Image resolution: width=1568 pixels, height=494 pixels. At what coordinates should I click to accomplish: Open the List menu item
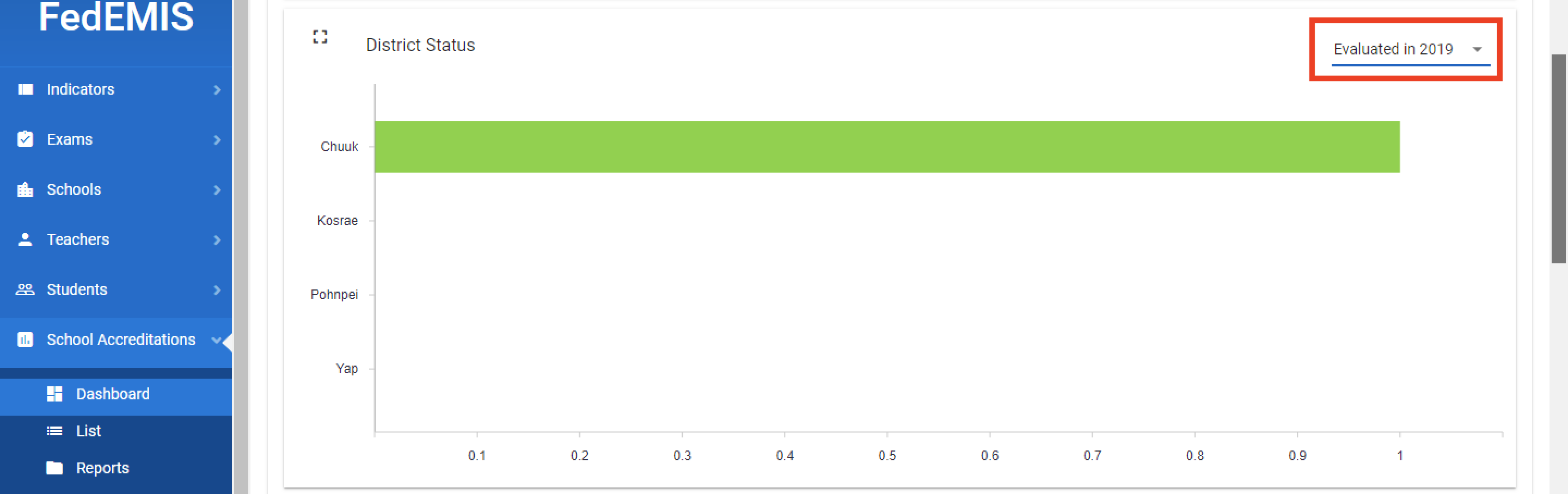88,431
